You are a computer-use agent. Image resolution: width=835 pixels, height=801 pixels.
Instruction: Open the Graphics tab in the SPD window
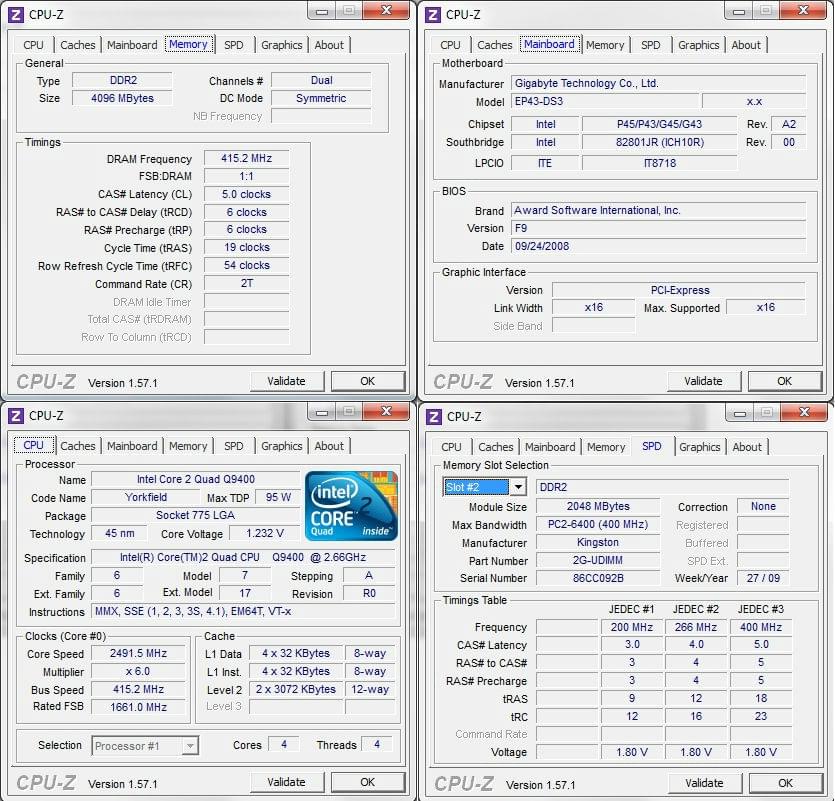tap(700, 447)
